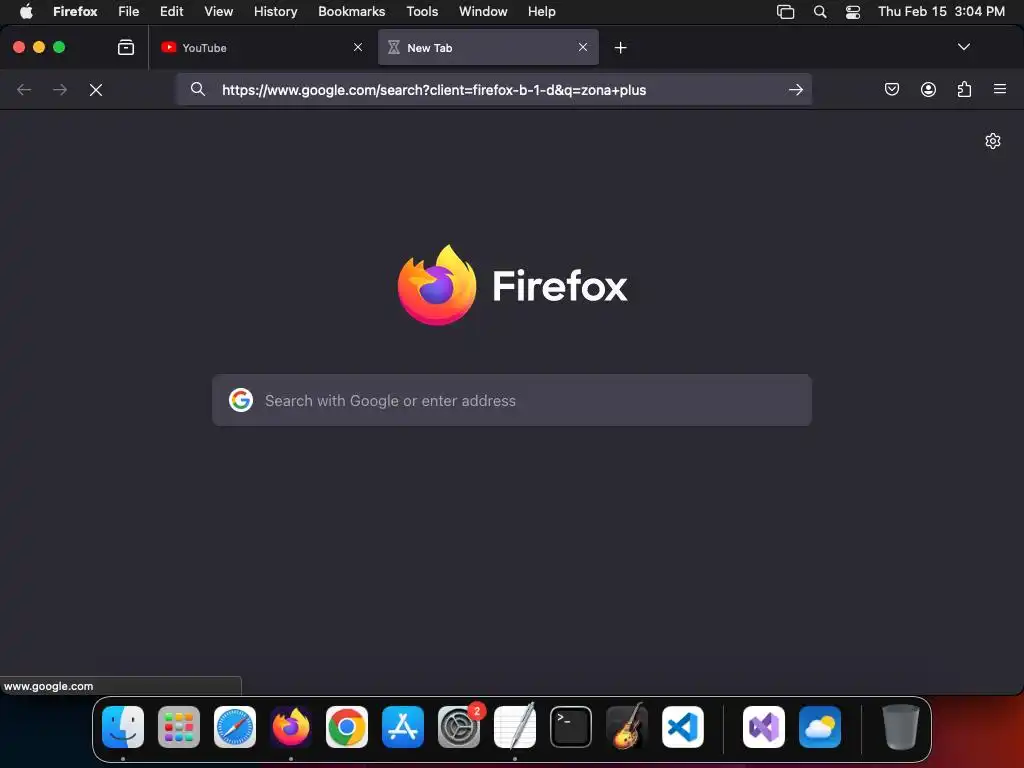Click the date and time in menu bar
The image size is (1024, 768).
941,12
